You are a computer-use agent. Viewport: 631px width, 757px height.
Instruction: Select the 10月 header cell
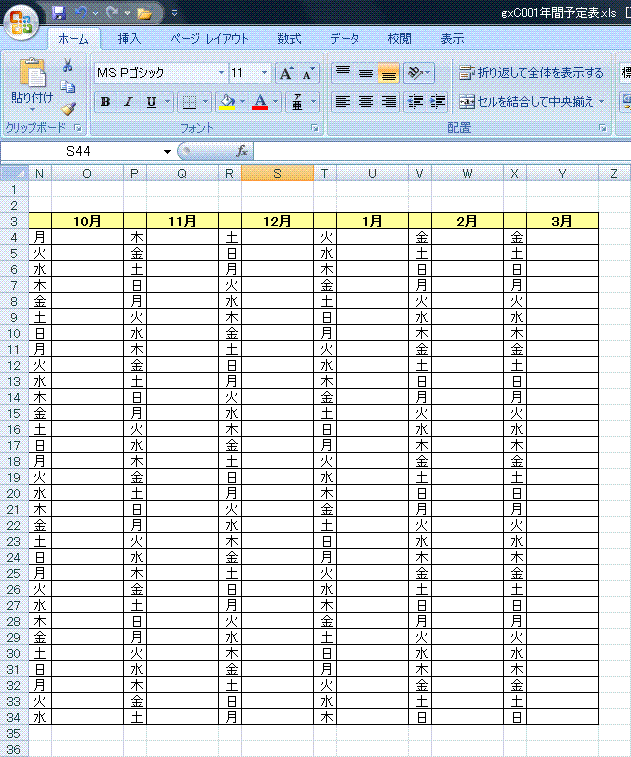click(87, 222)
